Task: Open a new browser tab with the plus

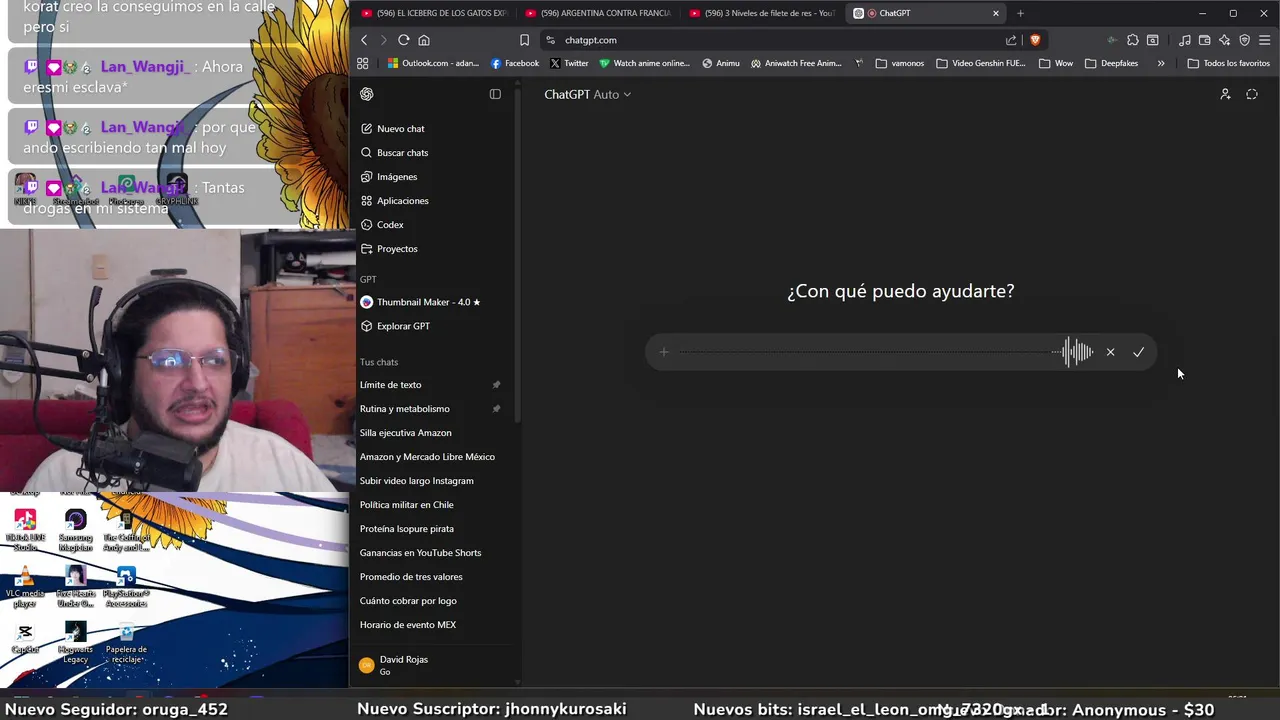Action: 1020,13
